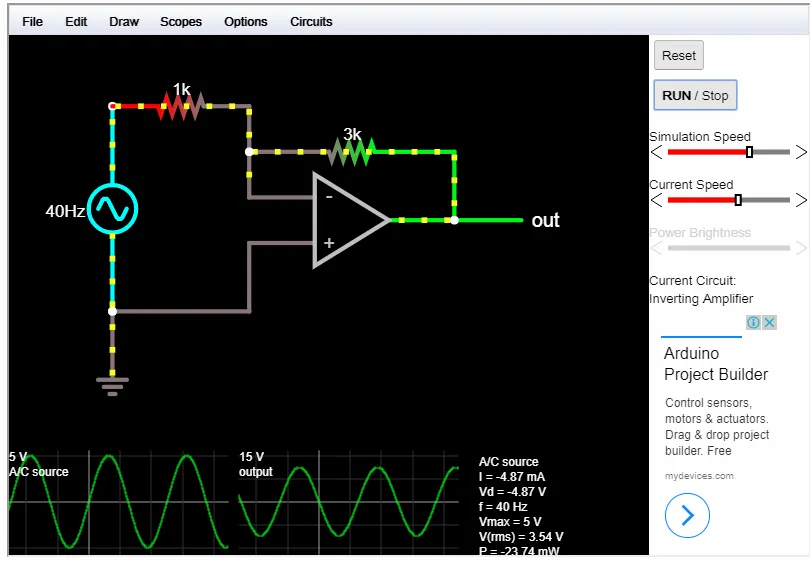Select the A/C source scope waveform
810x567 pixels.
[119, 501]
